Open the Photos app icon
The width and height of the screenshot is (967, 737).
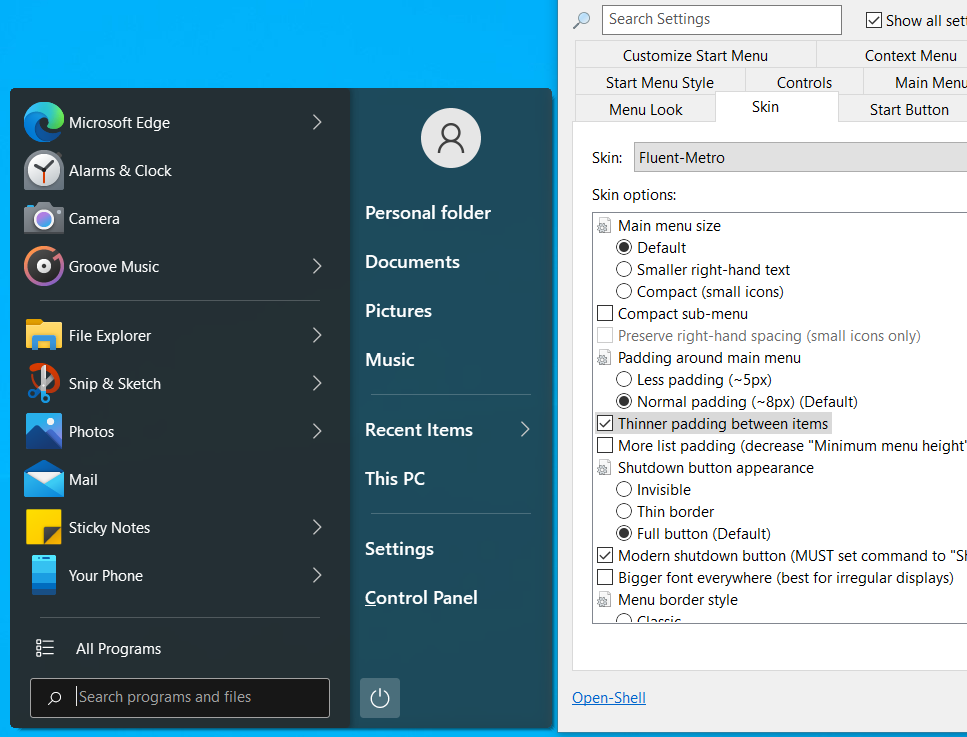tap(44, 431)
